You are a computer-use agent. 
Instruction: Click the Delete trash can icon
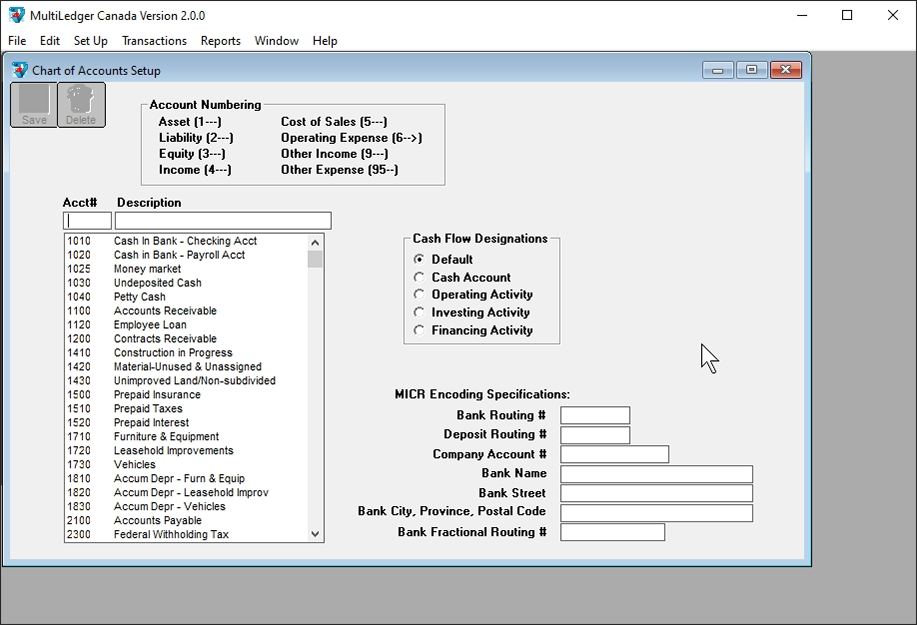pos(81,104)
